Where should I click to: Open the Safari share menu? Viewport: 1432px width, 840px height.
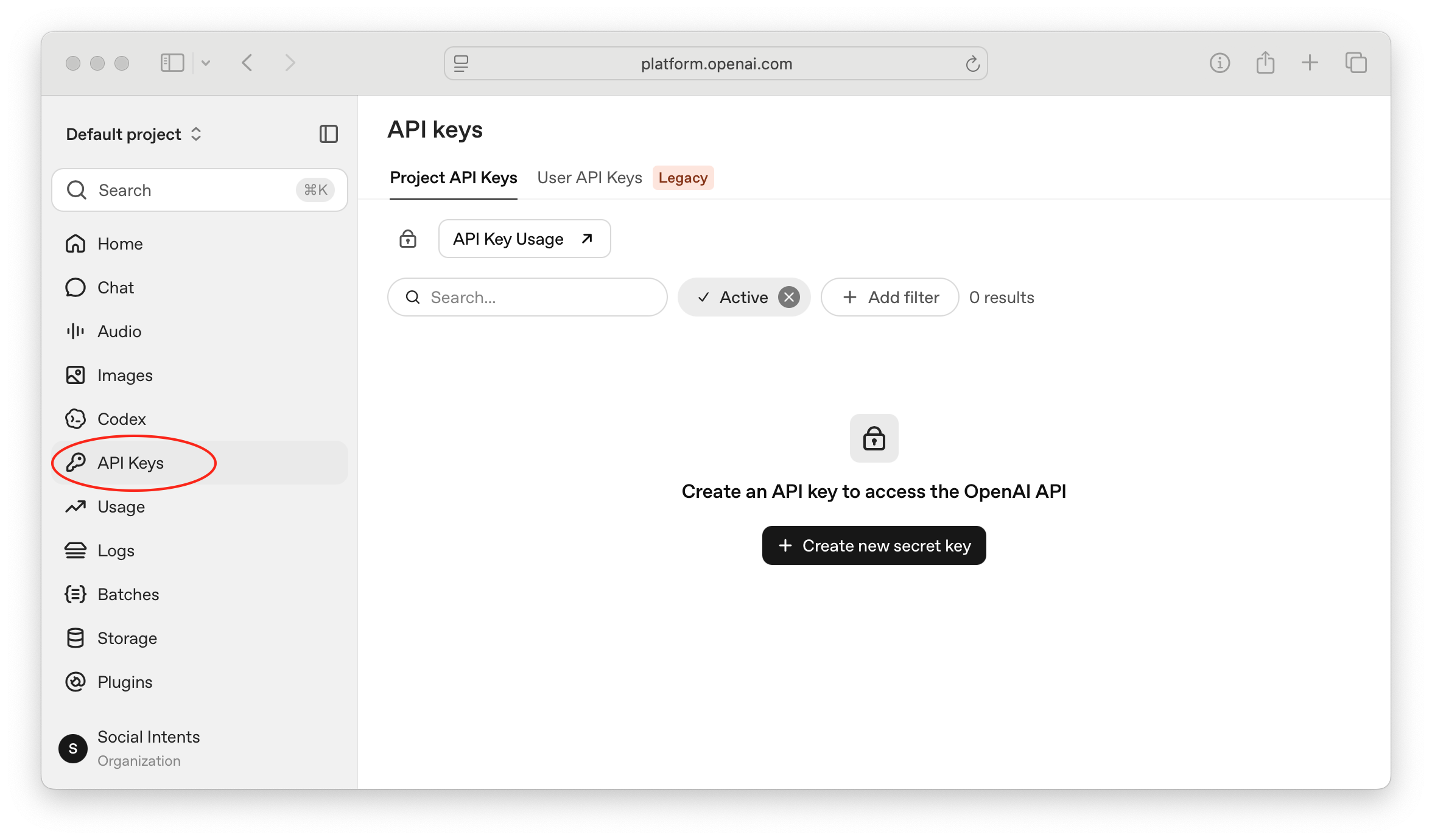tap(1265, 63)
